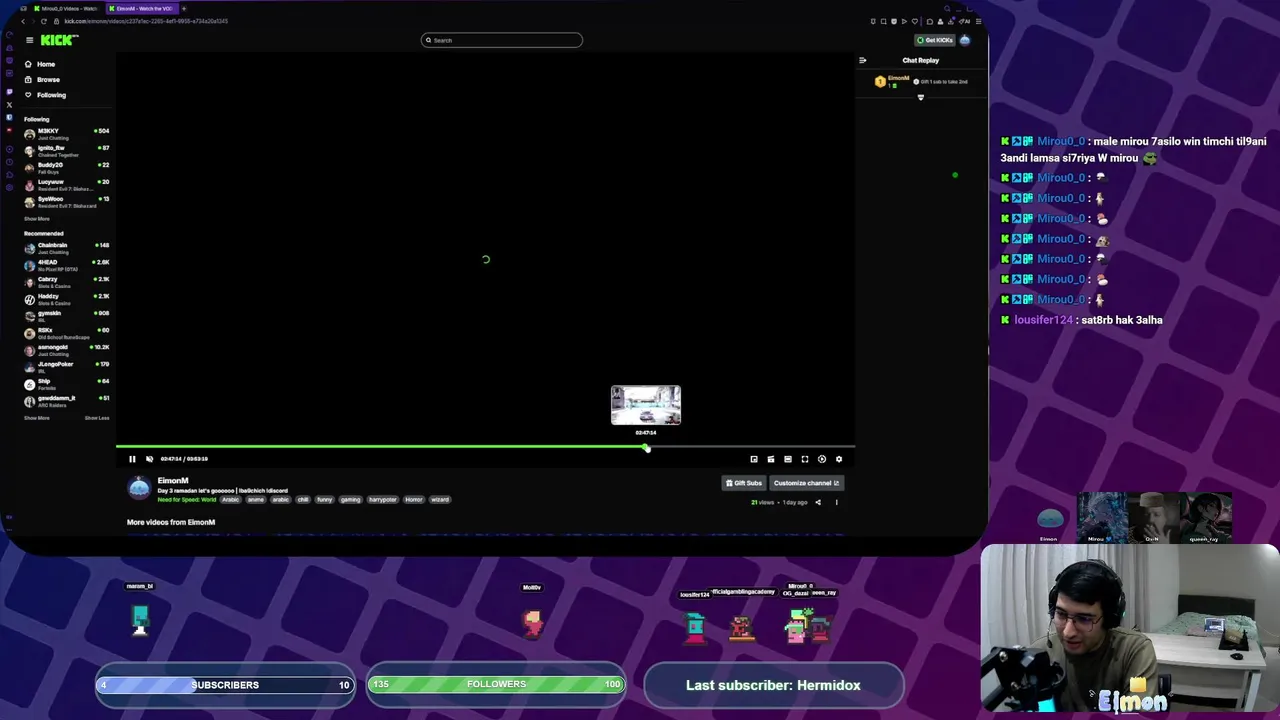
Task: Share the video via share icon
Action: 818,502
